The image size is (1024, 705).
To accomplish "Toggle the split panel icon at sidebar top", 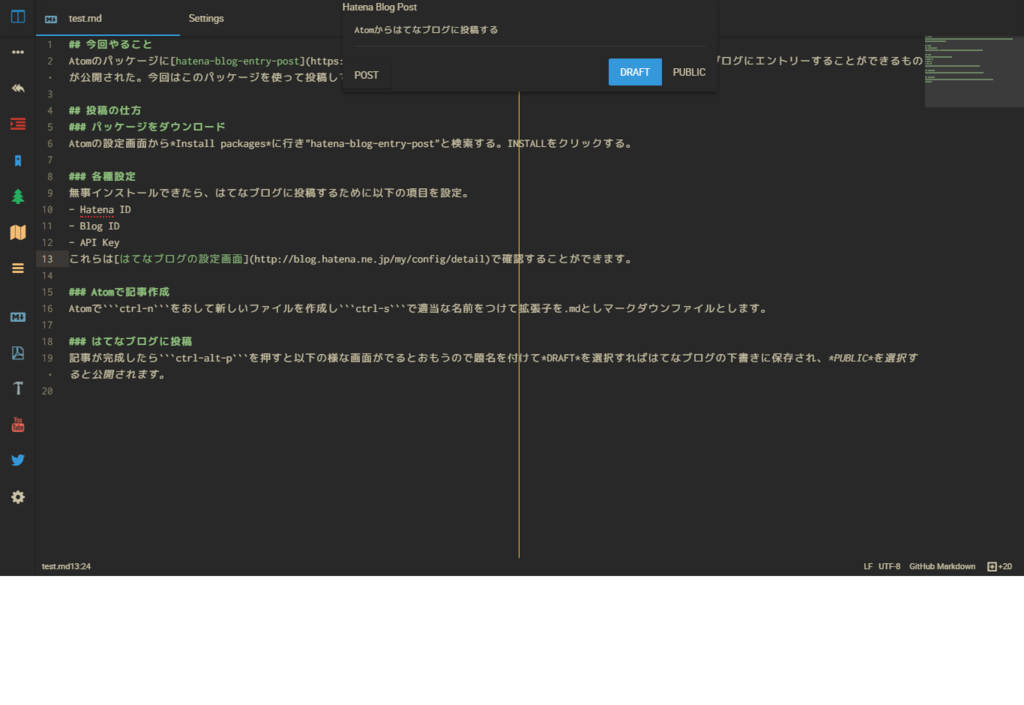I will coord(18,16).
